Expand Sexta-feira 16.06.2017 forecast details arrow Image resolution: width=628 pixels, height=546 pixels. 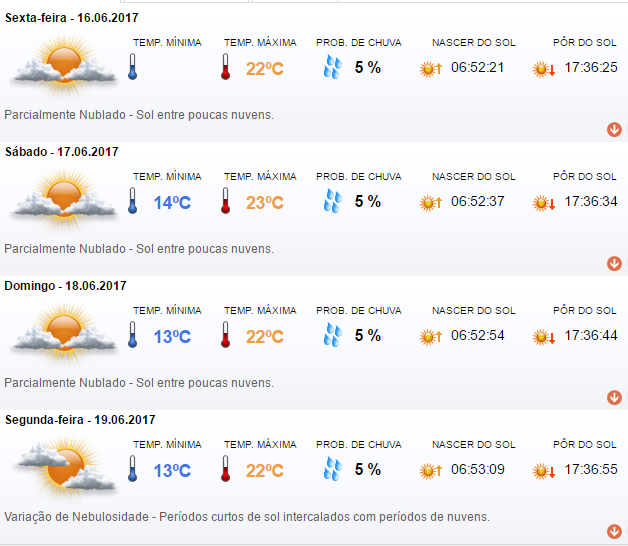tap(614, 130)
